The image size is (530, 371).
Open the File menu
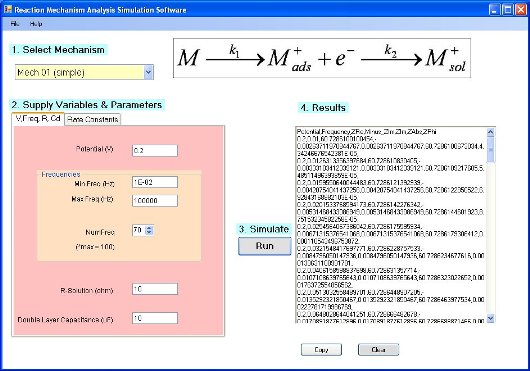point(15,24)
